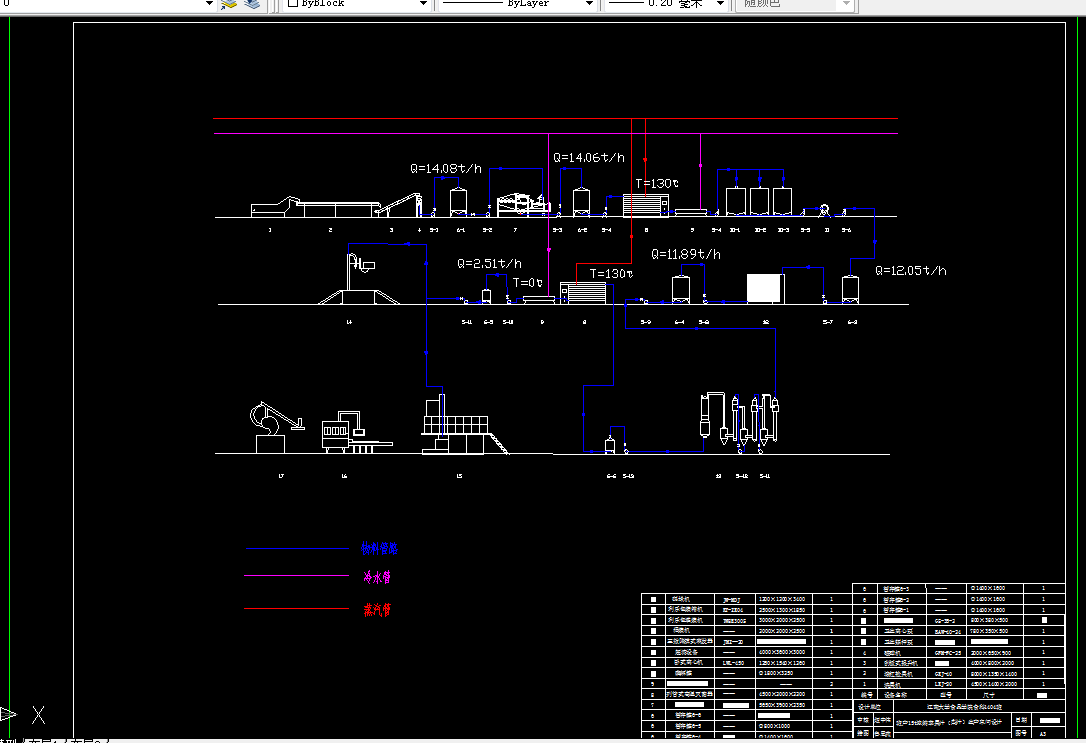Click the red legend sample line
Viewport: 1086px width, 743px height.
point(296,609)
